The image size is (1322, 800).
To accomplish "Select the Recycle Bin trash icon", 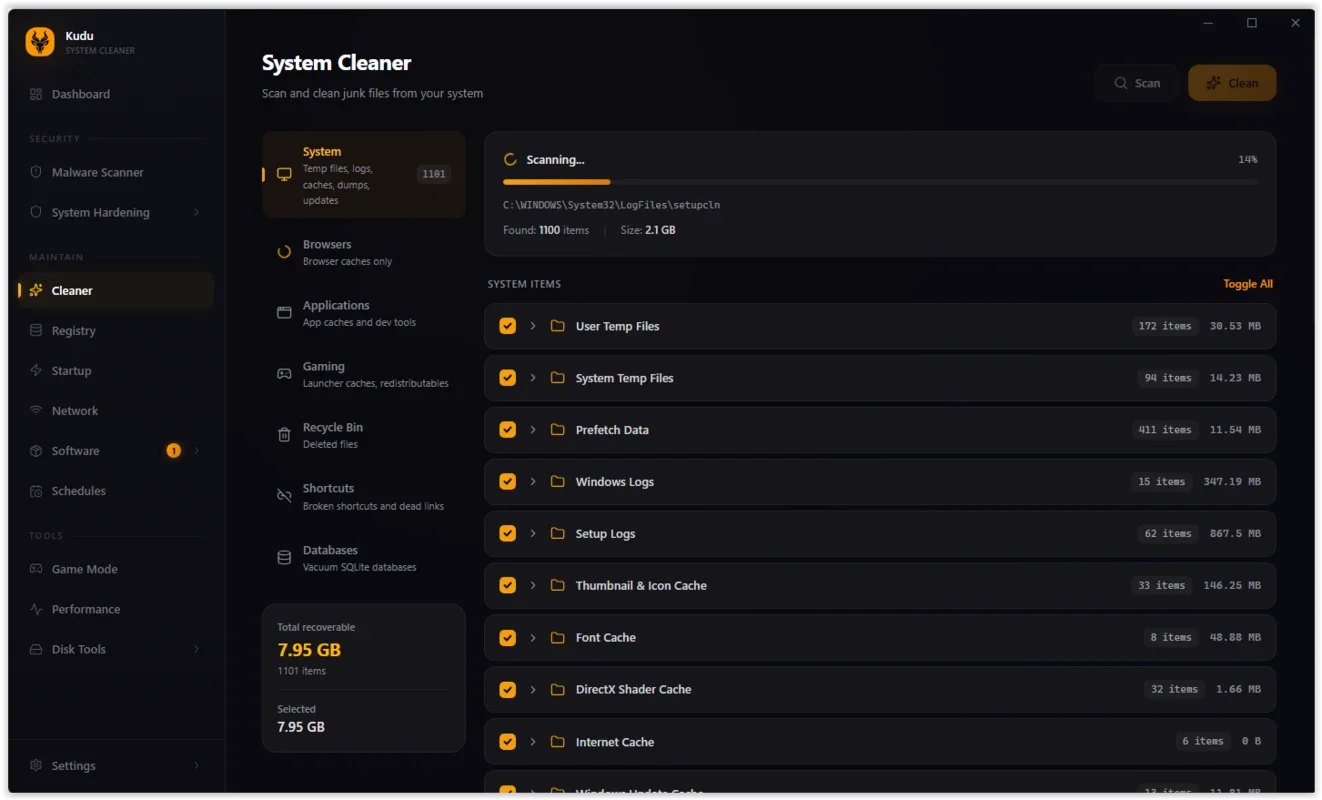I will coord(284,435).
